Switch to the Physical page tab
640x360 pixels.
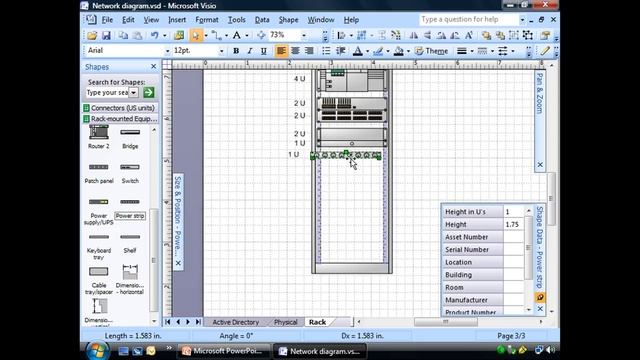tap(285, 322)
